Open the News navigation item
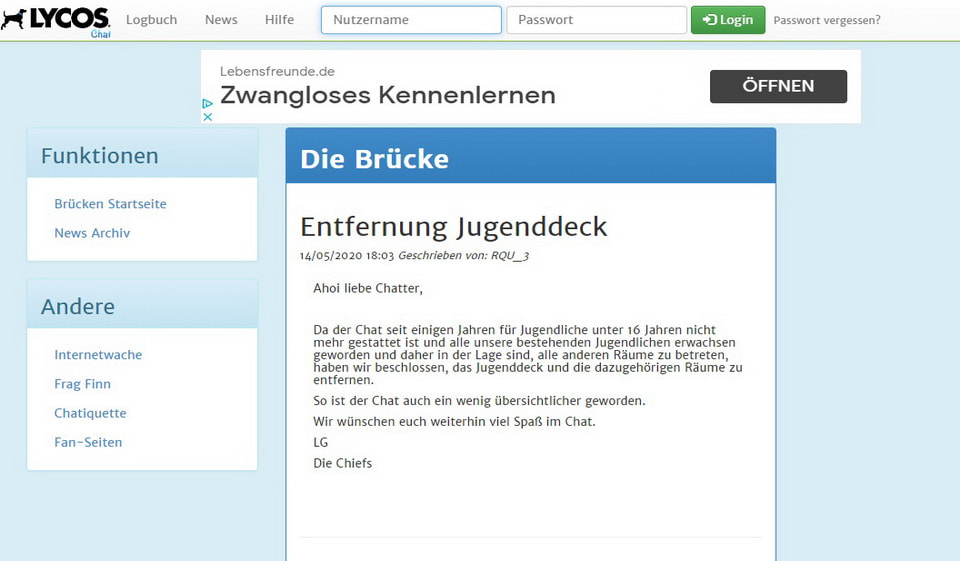Screen dimensions: 960x561 (x=221, y=20)
